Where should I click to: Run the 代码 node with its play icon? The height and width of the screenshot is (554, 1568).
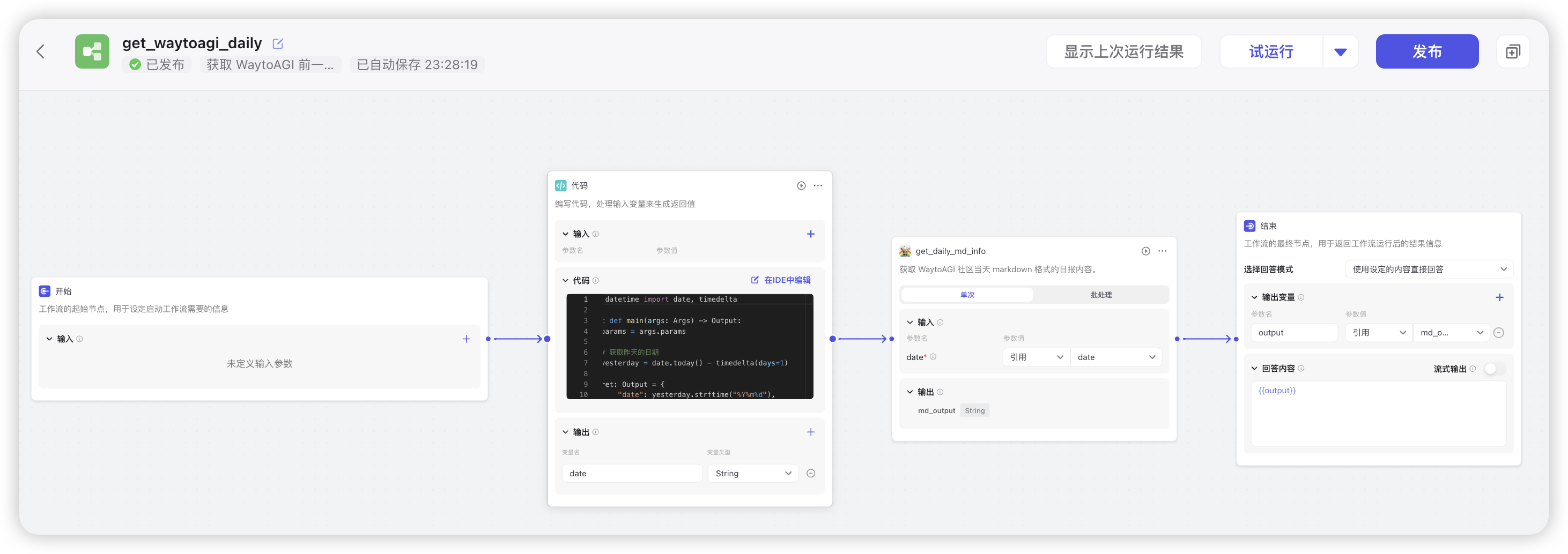pyautogui.click(x=801, y=185)
